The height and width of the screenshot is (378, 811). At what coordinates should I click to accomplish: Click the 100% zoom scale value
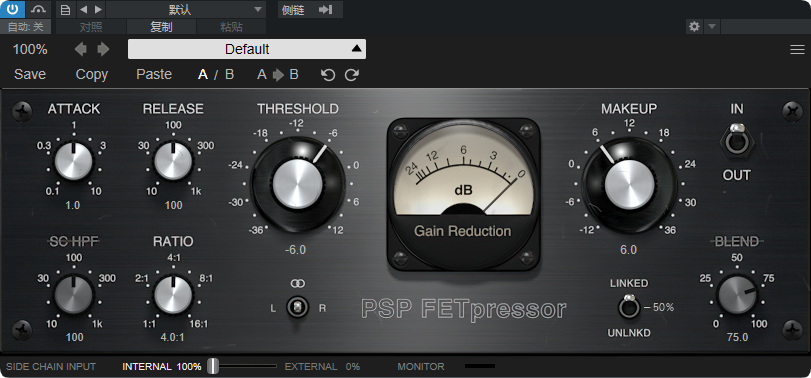[30, 49]
